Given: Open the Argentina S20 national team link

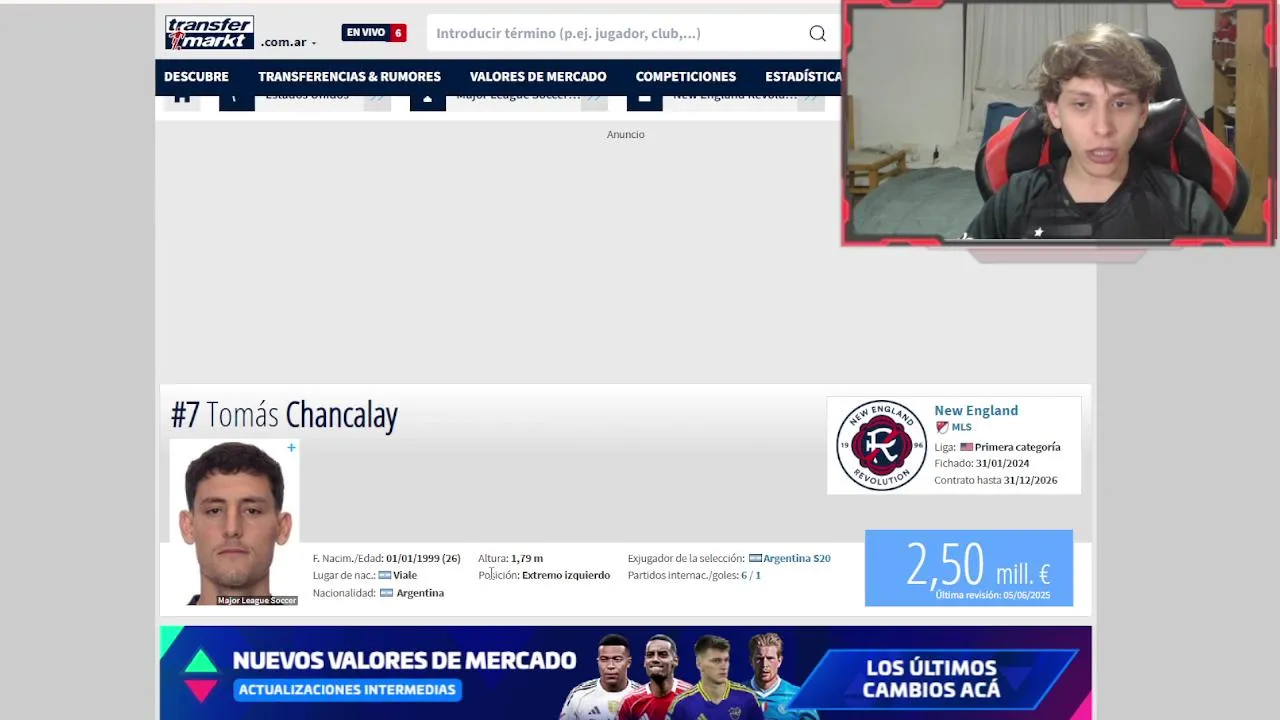Looking at the screenshot, I should coord(797,558).
